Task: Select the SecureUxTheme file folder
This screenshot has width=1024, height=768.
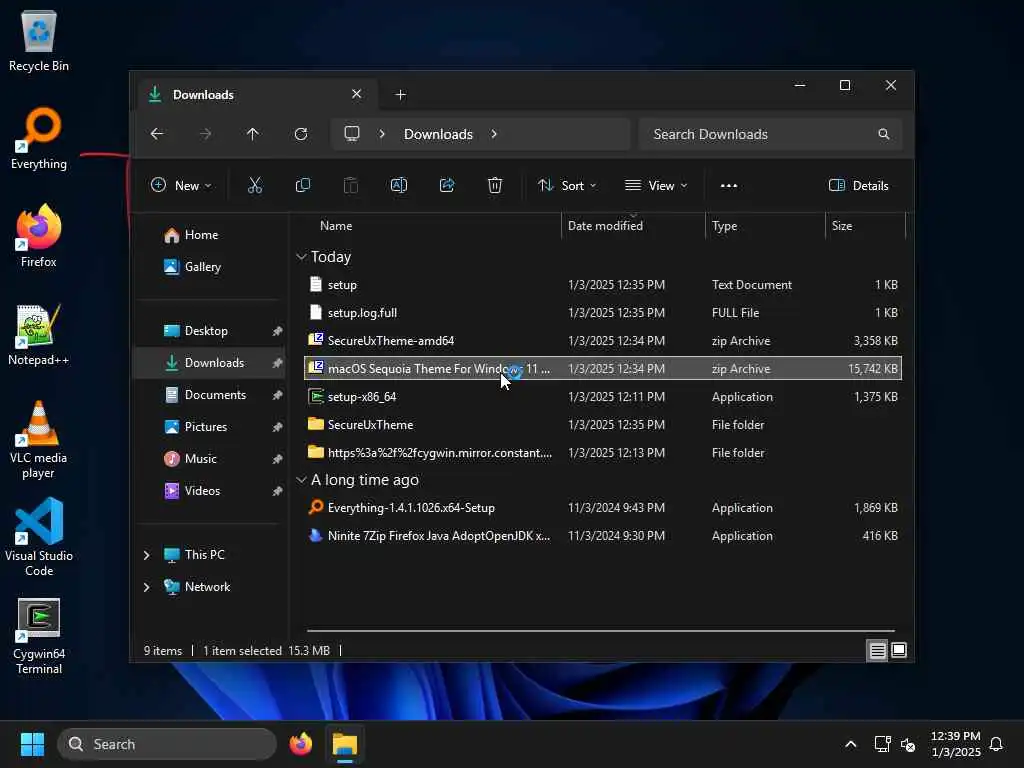Action: (x=602, y=424)
